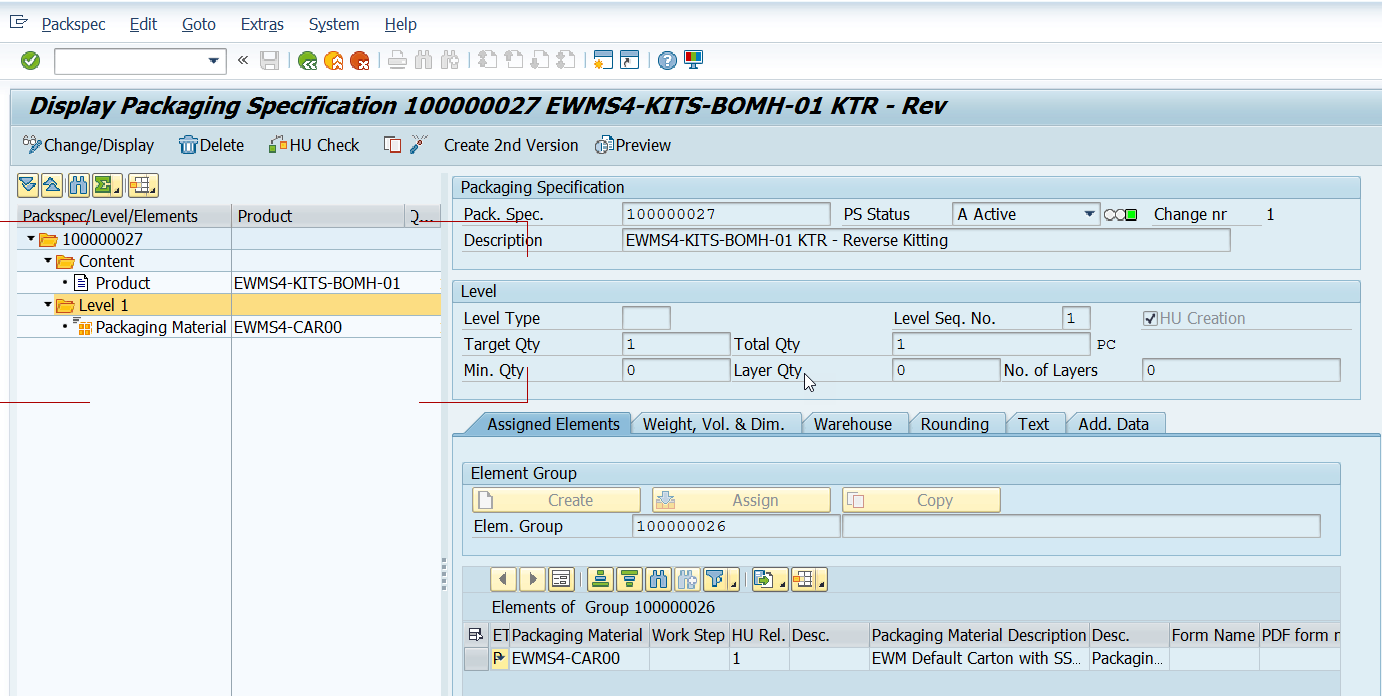
Task: Switch to the Warehouse tab
Action: 853,424
